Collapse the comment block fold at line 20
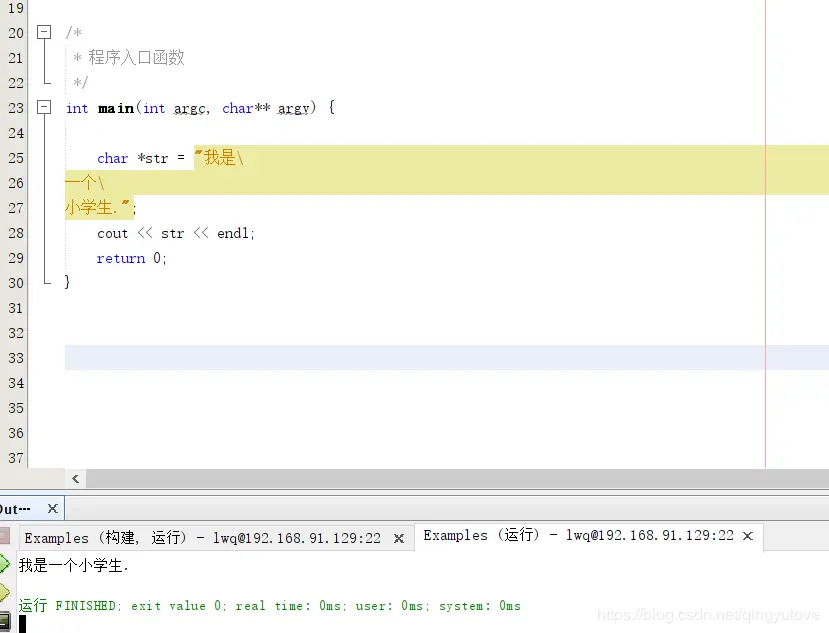Screen dimensions: 829x633 (44, 32)
